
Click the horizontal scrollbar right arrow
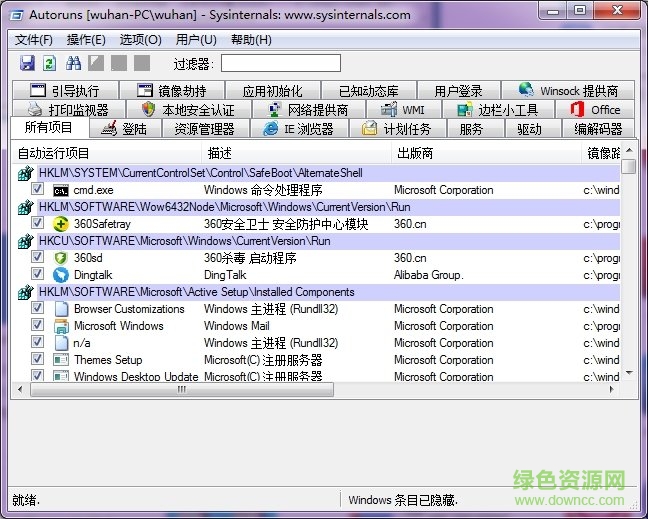pyautogui.click(x=612, y=389)
